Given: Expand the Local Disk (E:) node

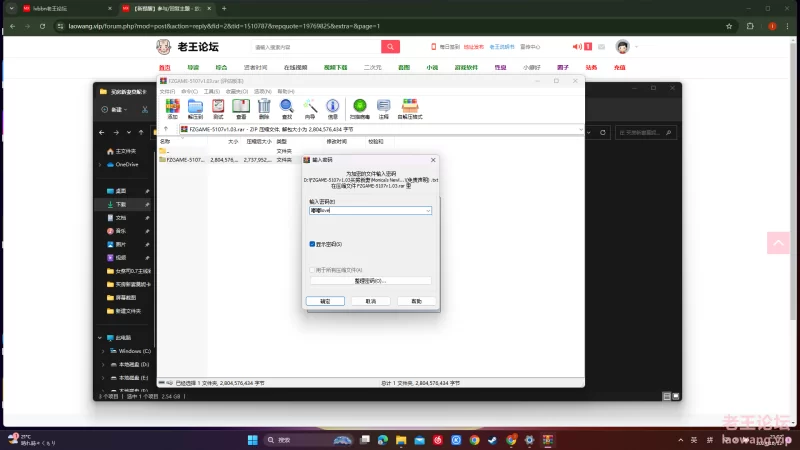Looking at the screenshot, I should point(103,378).
